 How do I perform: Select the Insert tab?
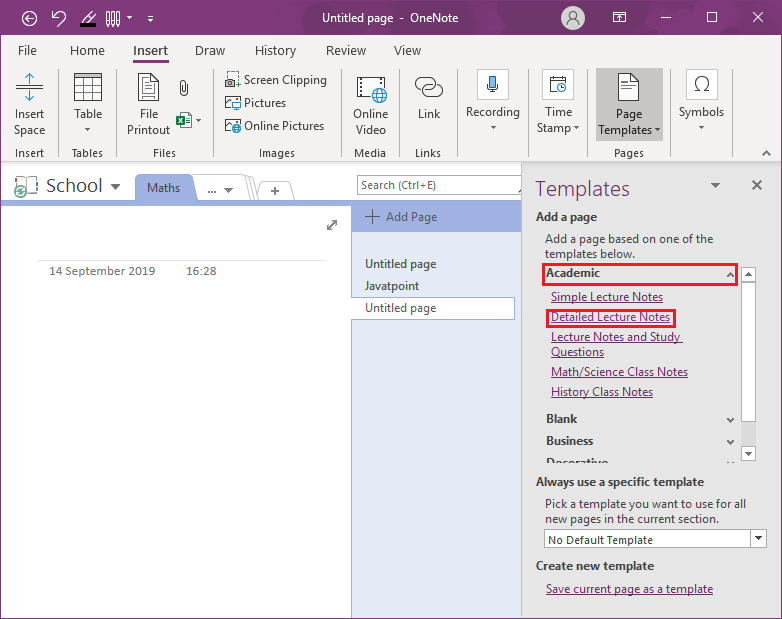point(150,50)
